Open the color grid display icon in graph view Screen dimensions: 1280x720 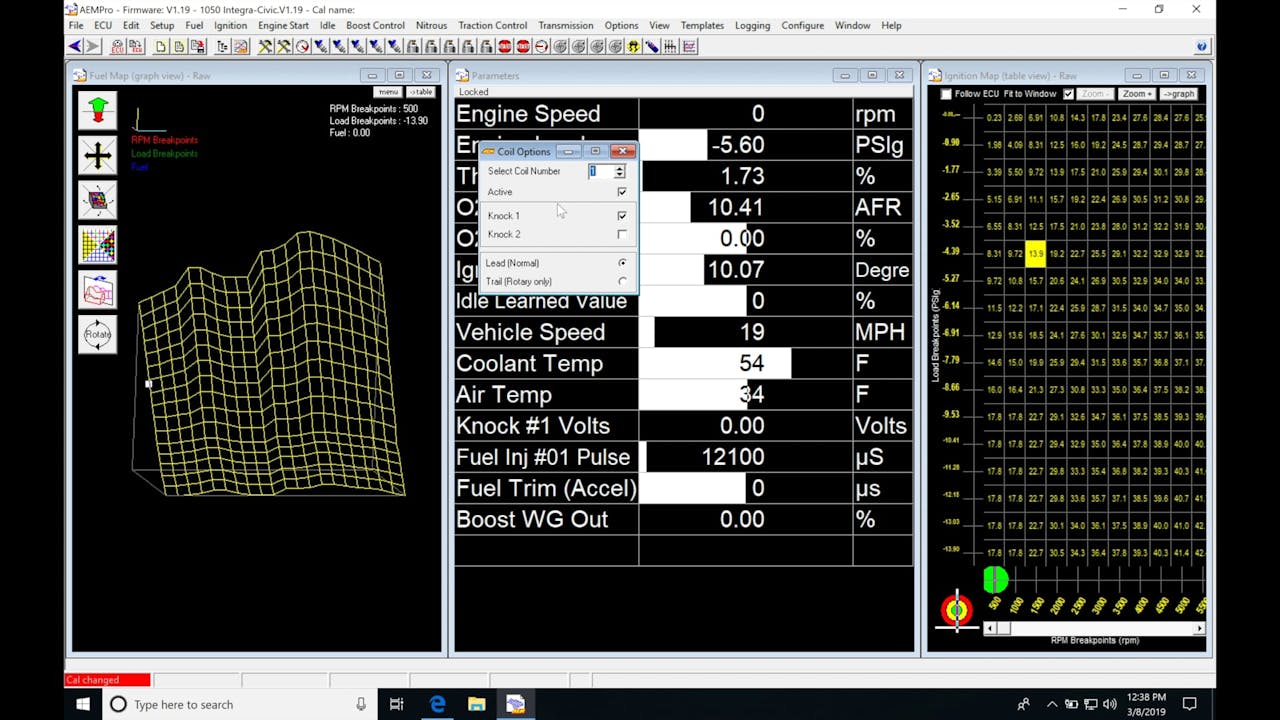(97, 244)
